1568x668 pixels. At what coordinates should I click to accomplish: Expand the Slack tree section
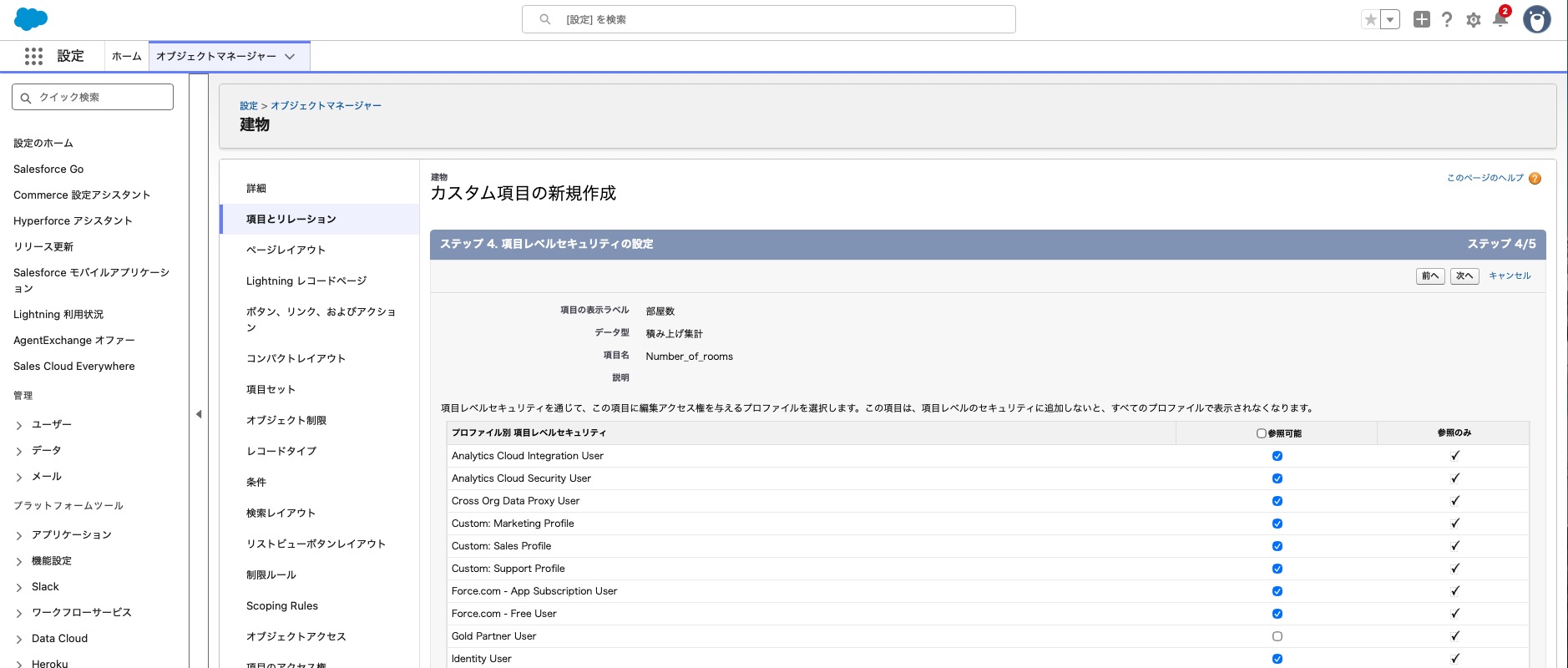pos(19,587)
